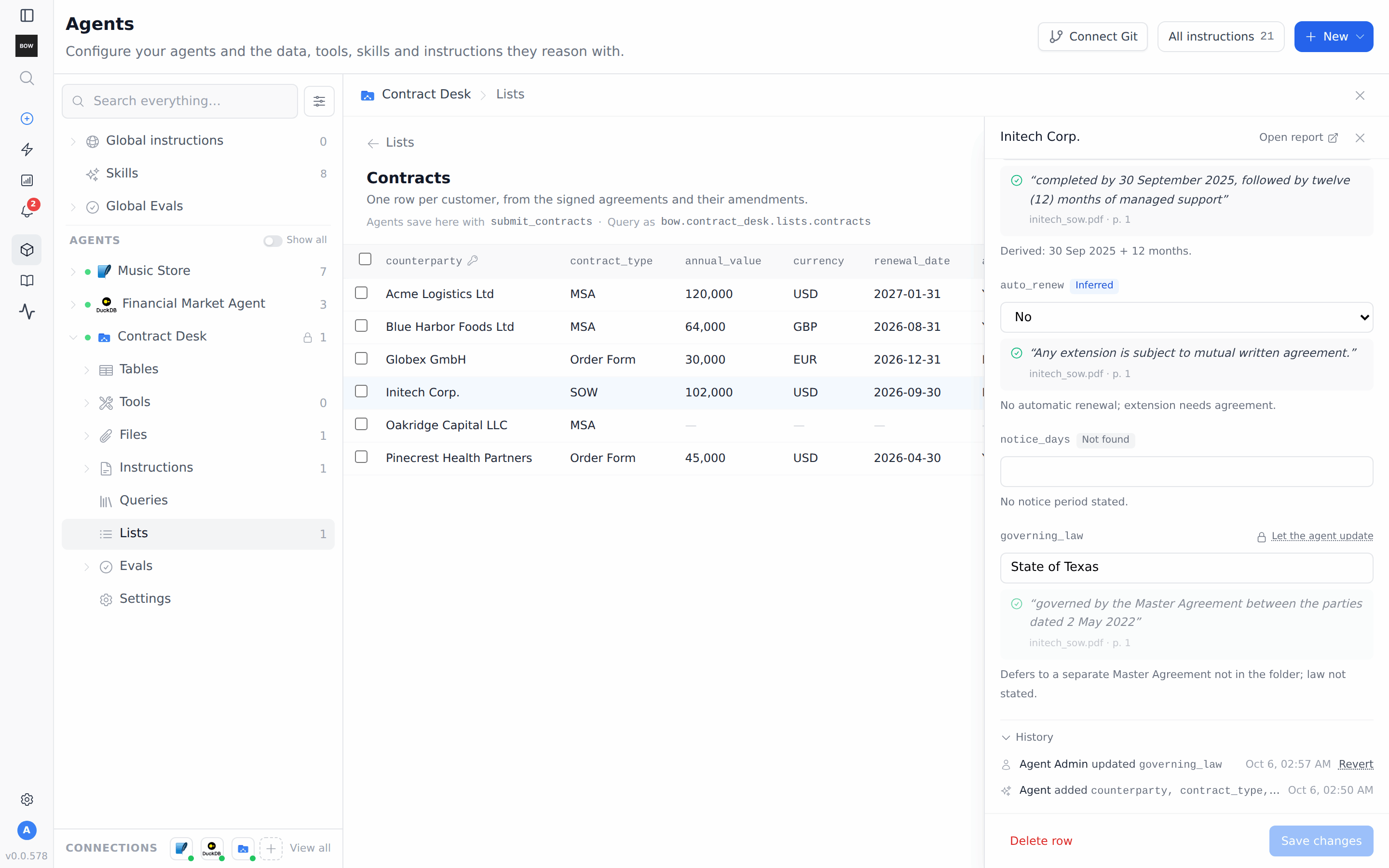Open the activity pulse icon

pos(27,312)
